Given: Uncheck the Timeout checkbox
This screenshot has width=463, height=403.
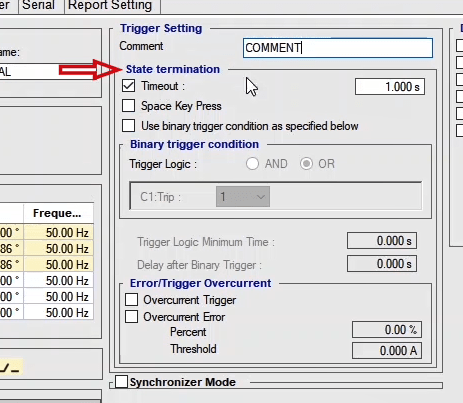Looking at the screenshot, I should point(128,86).
